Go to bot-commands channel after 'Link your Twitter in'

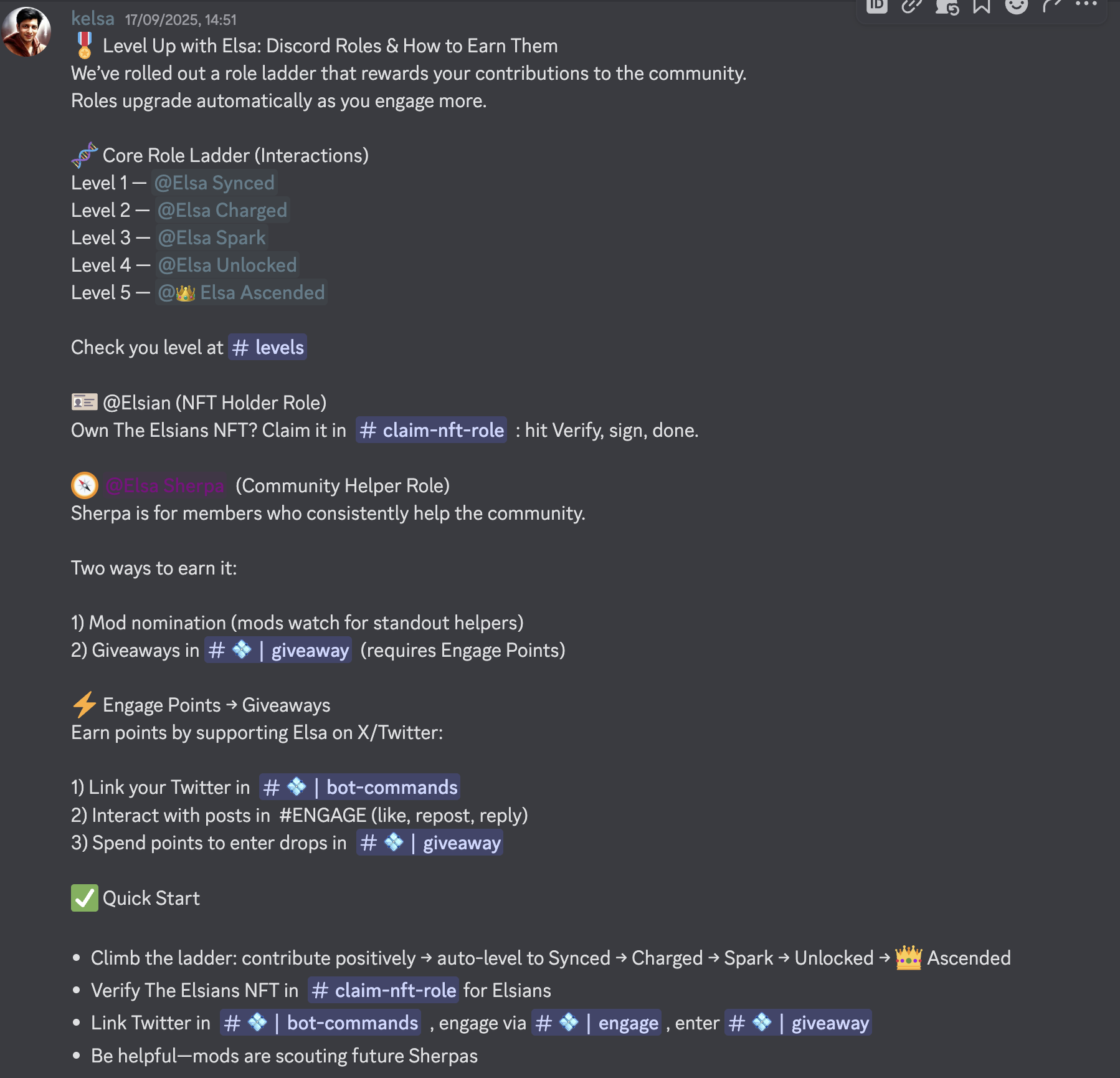click(360, 788)
